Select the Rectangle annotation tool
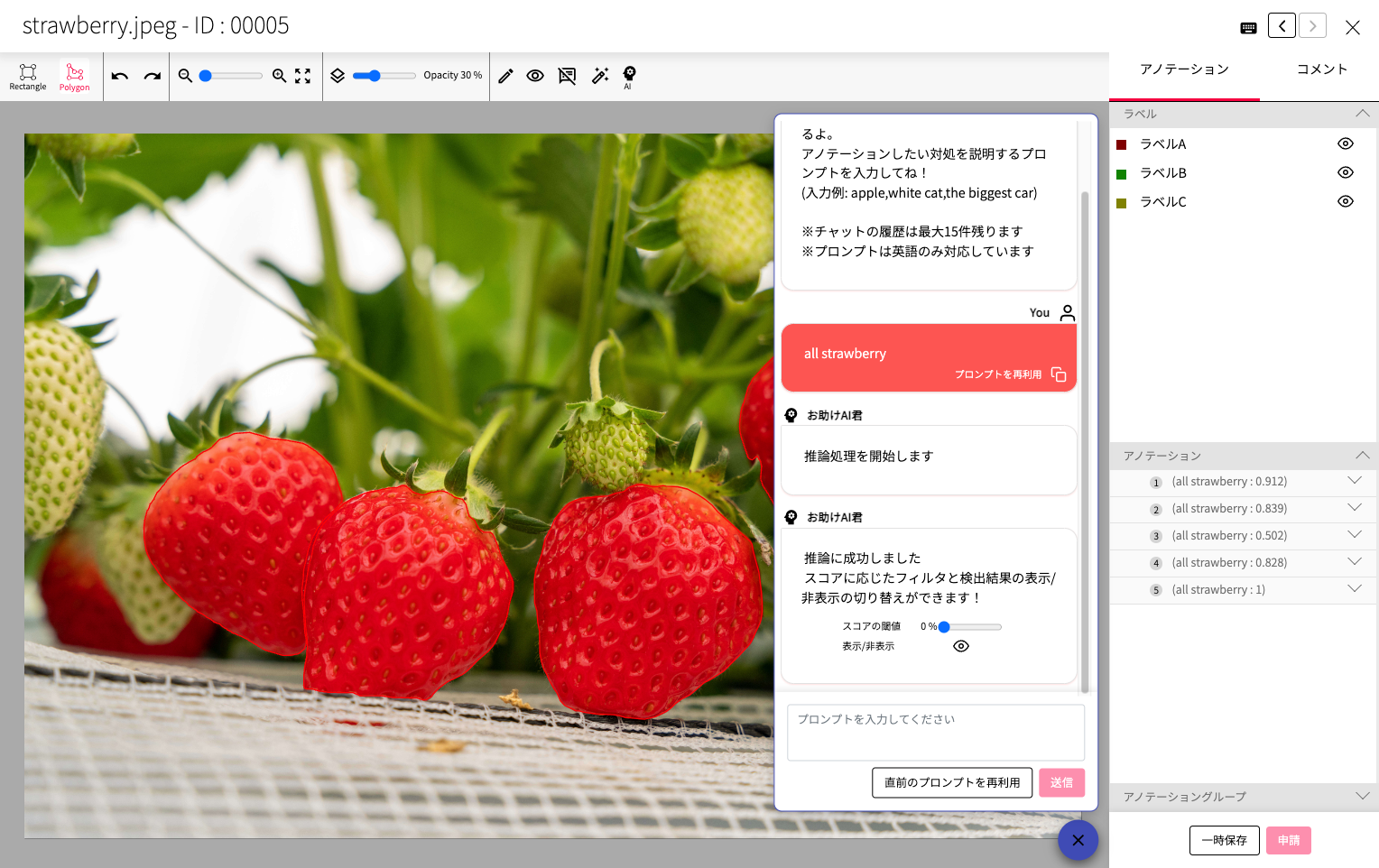Screen dimensions: 1379x868 tap(28, 76)
